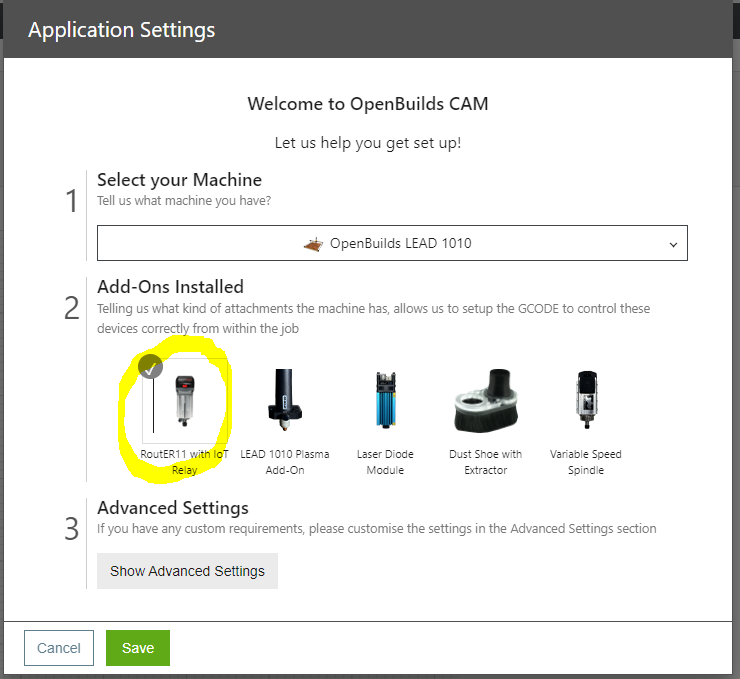Choose the LEAD 1010 Plasma torch image
740x679 pixels.
(x=285, y=400)
